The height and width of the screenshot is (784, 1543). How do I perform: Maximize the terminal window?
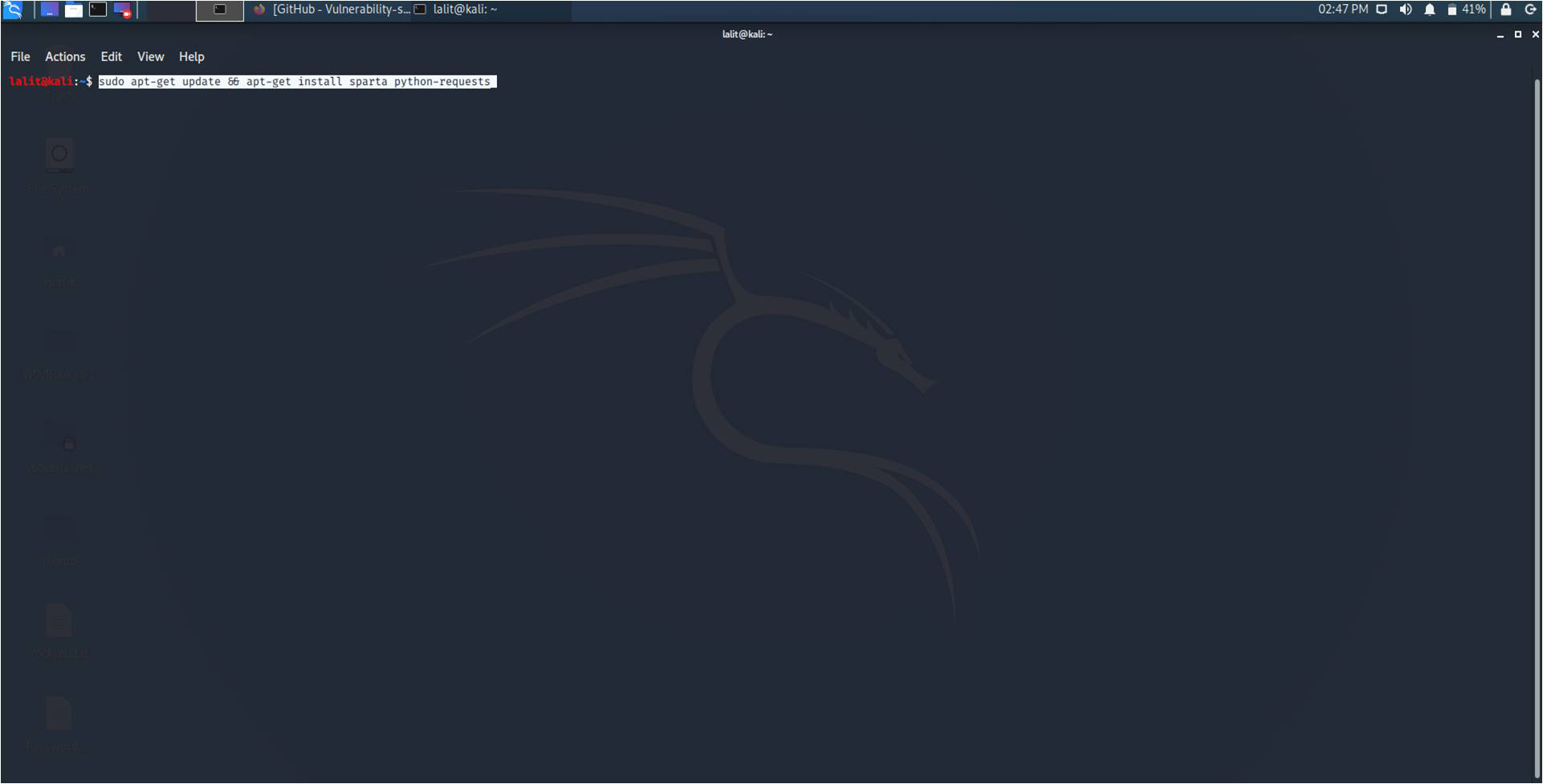1517,35
